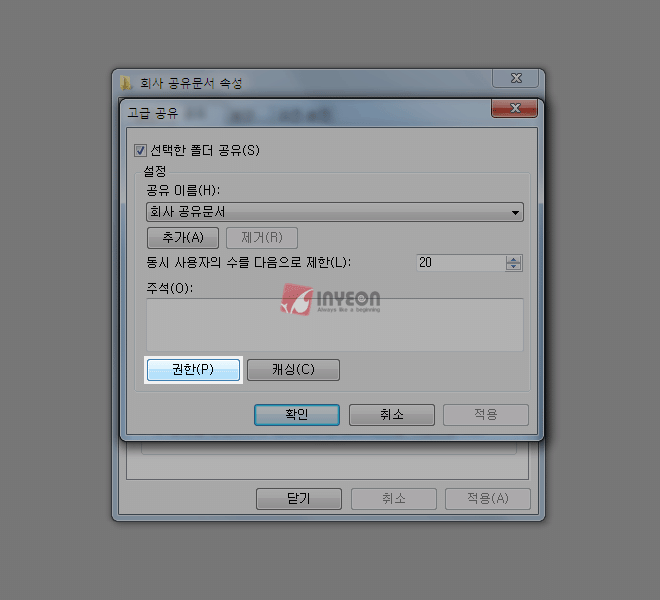Select the 회사 공유문서 share name combo box
Image resolution: width=660 pixels, height=600 pixels.
(335, 212)
